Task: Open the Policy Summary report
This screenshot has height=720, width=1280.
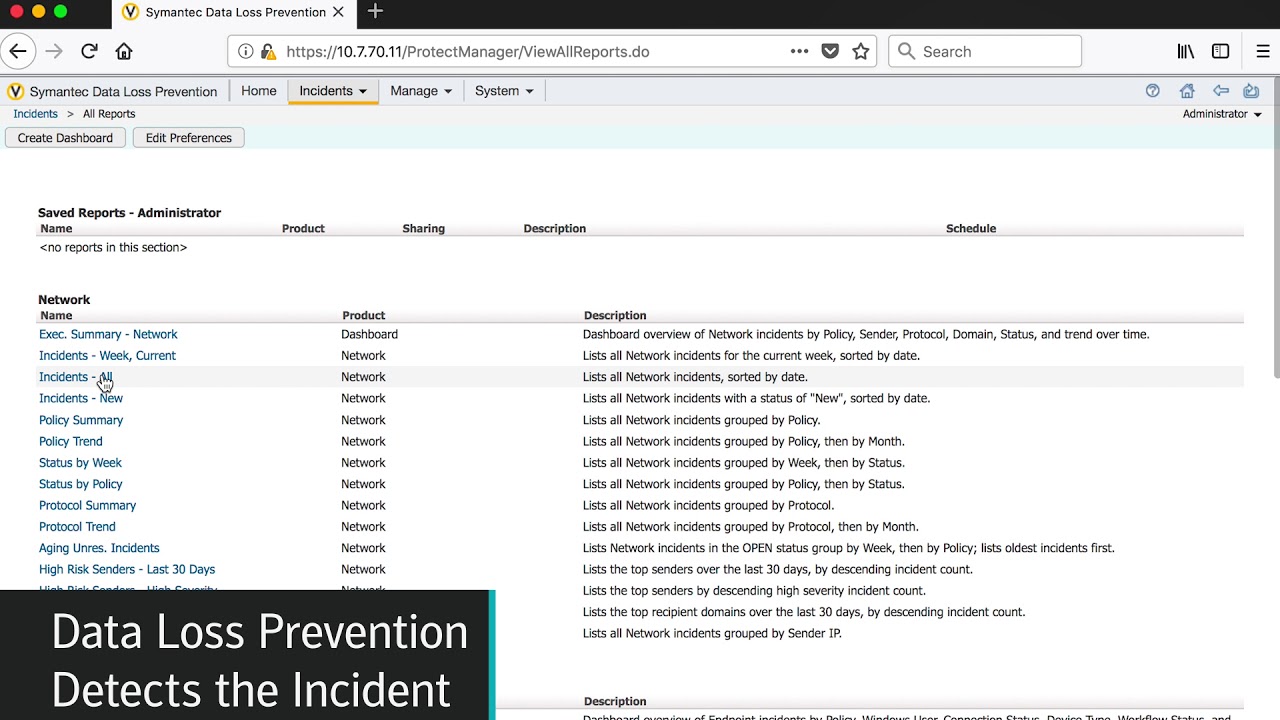Action: coord(81,420)
